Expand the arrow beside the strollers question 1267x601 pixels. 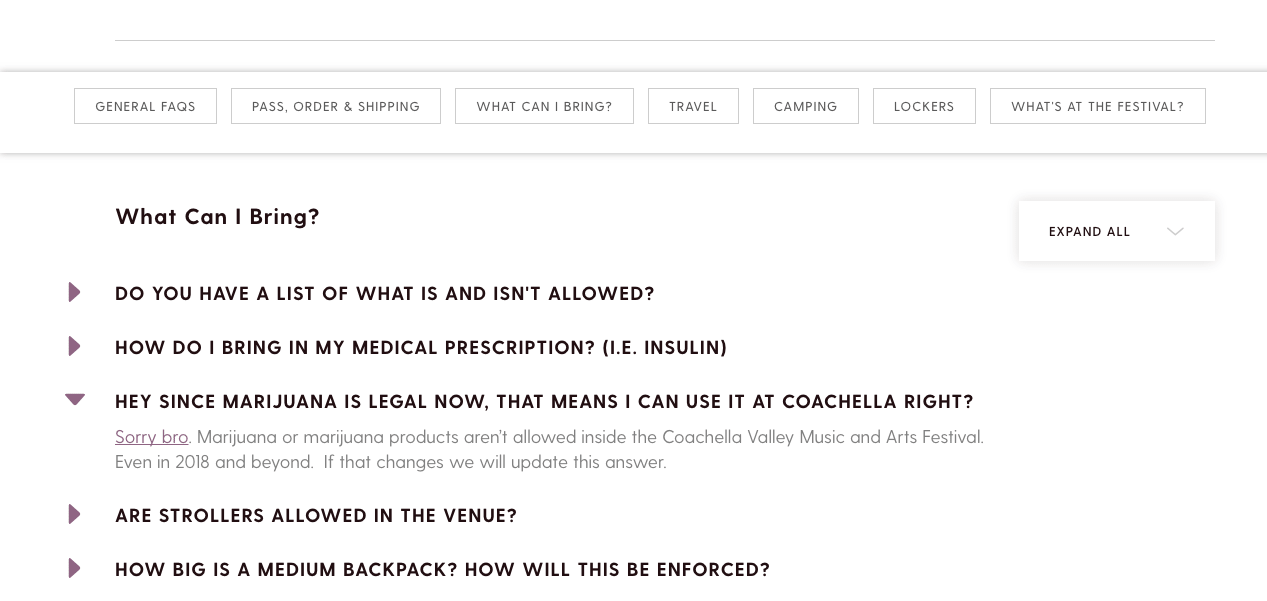[75, 514]
